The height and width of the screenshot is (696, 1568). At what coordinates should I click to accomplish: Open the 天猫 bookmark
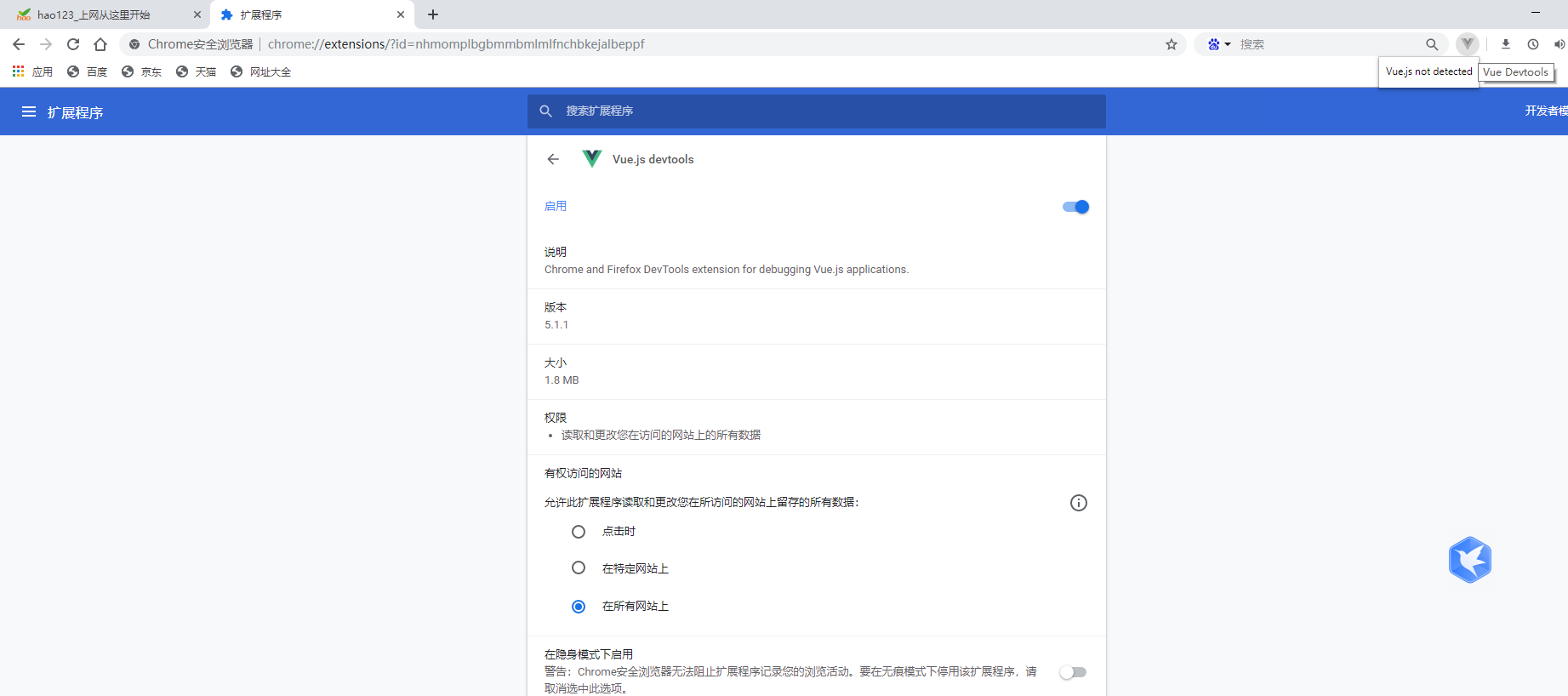coord(196,71)
